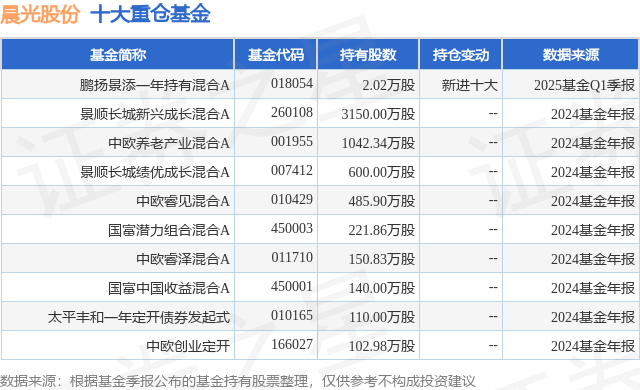Select the 十大重仓基金 heading
Screen dimensions: 640x390
click(150, 14)
